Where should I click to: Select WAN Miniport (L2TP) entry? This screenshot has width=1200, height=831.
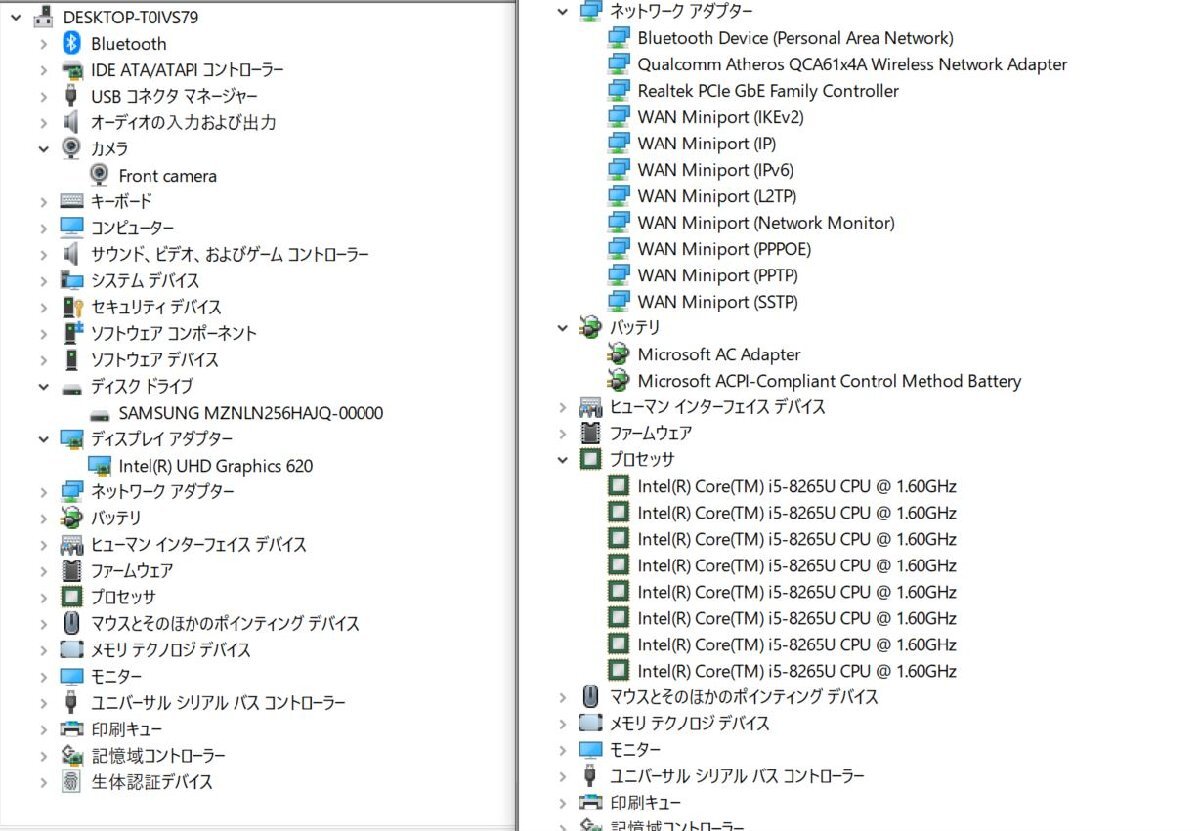716,196
